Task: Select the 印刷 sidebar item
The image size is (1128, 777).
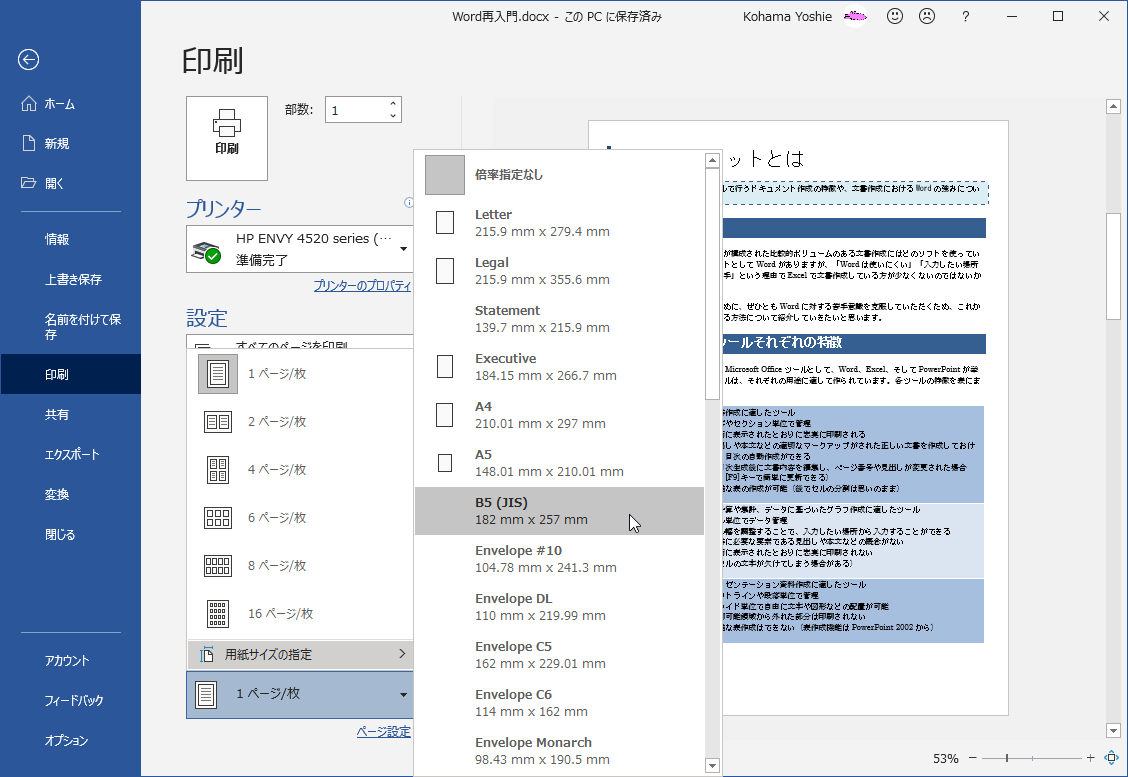Action: pyautogui.click(x=70, y=374)
